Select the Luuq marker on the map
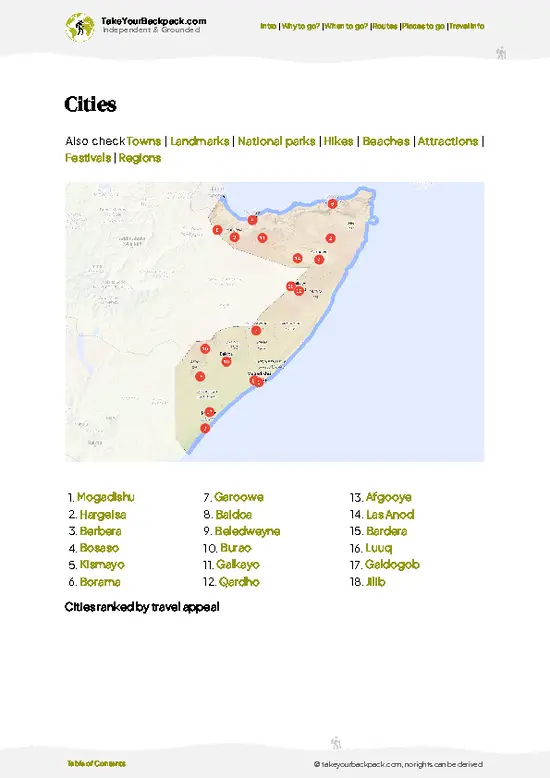 tap(205, 348)
